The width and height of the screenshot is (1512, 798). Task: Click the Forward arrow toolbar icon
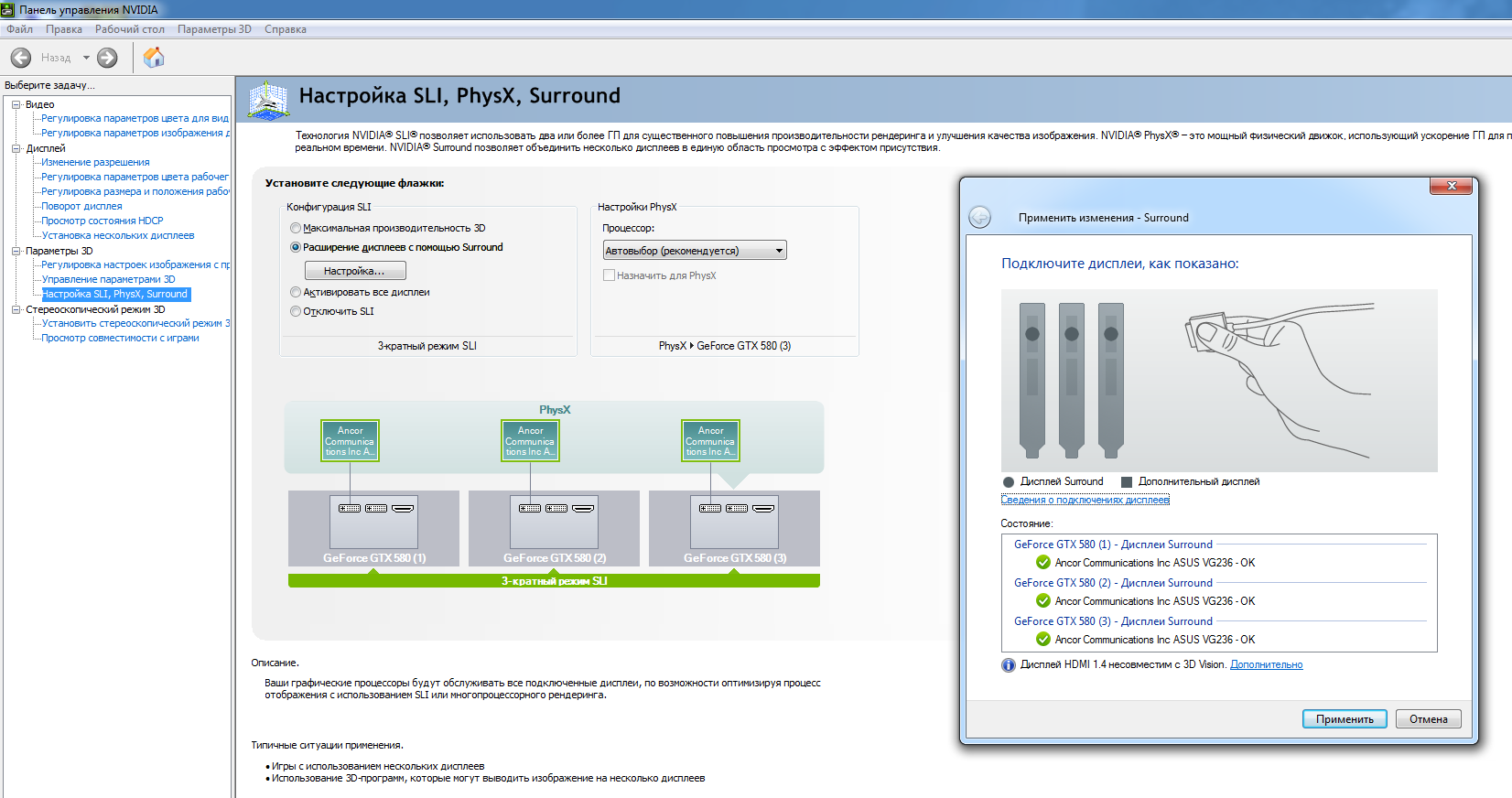[x=107, y=58]
